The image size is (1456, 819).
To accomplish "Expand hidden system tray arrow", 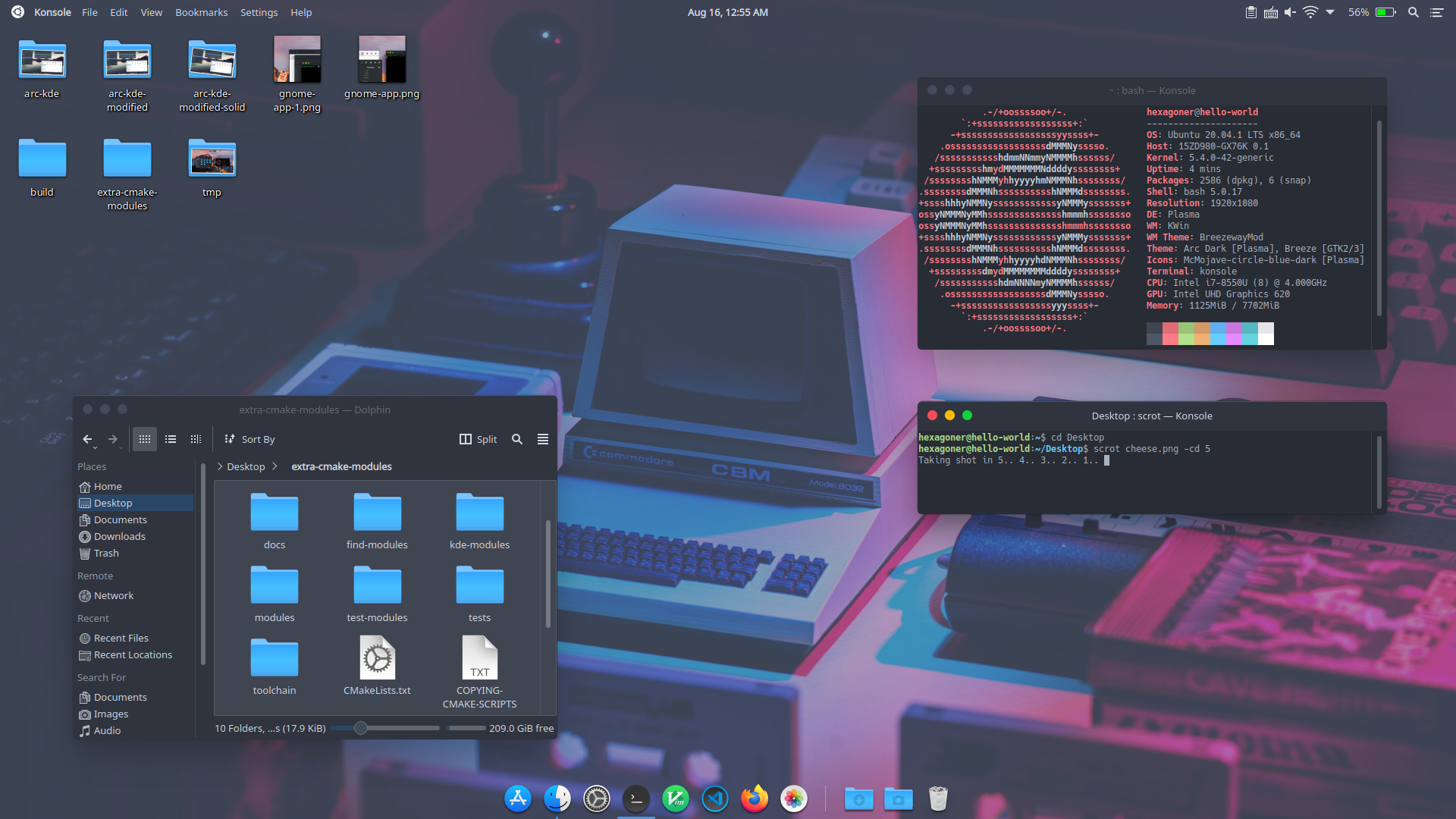I will pyautogui.click(x=1330, y=12).
